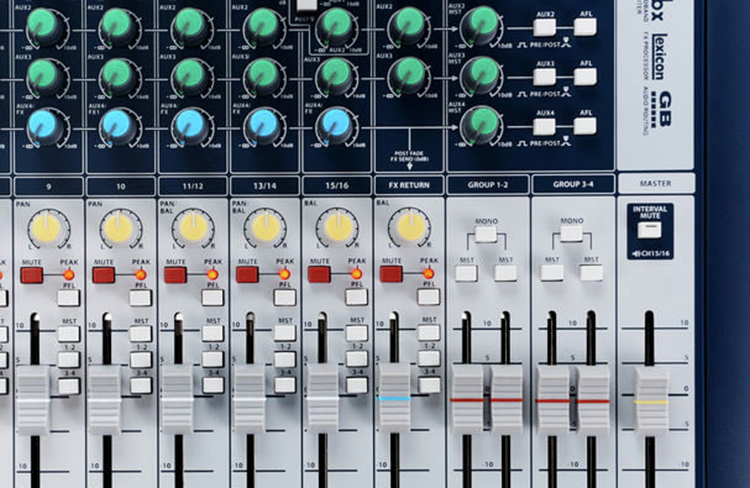Click the blue AUX4/FX1 knob on channel 10
The width and height of the screenshot is (750, 488).
click(x=117, y=126)
